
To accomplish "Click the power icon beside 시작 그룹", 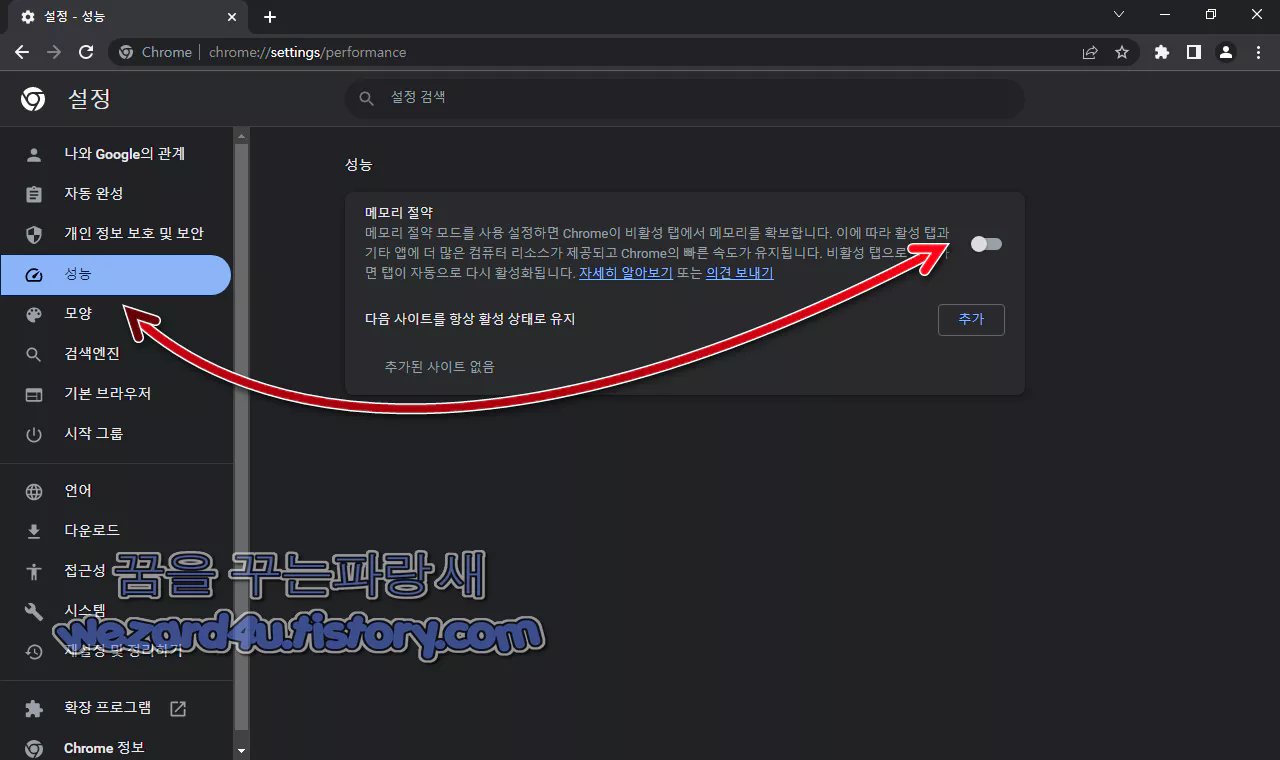I will tap(34, 434).
